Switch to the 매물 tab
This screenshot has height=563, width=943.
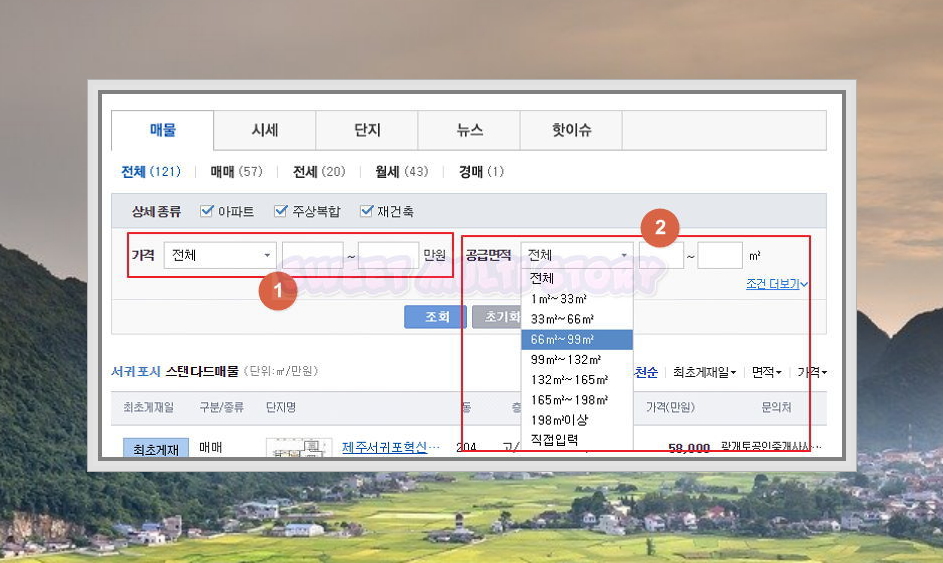[162, 130]
